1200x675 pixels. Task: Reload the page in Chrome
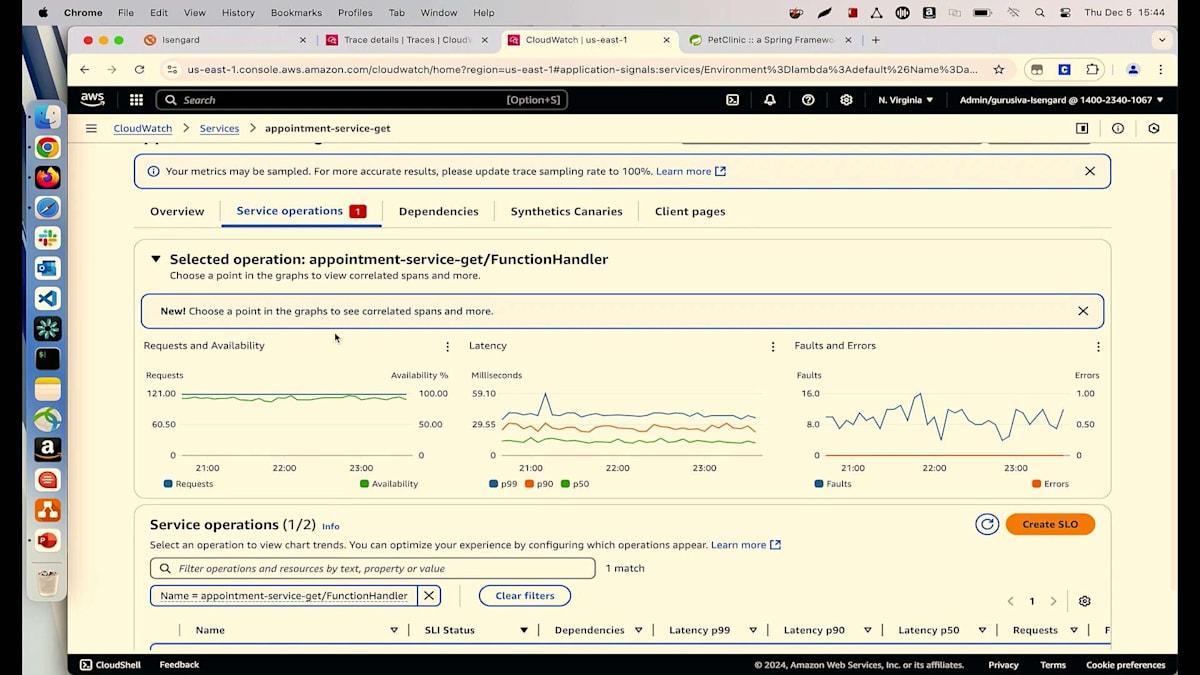pos(139,69)
